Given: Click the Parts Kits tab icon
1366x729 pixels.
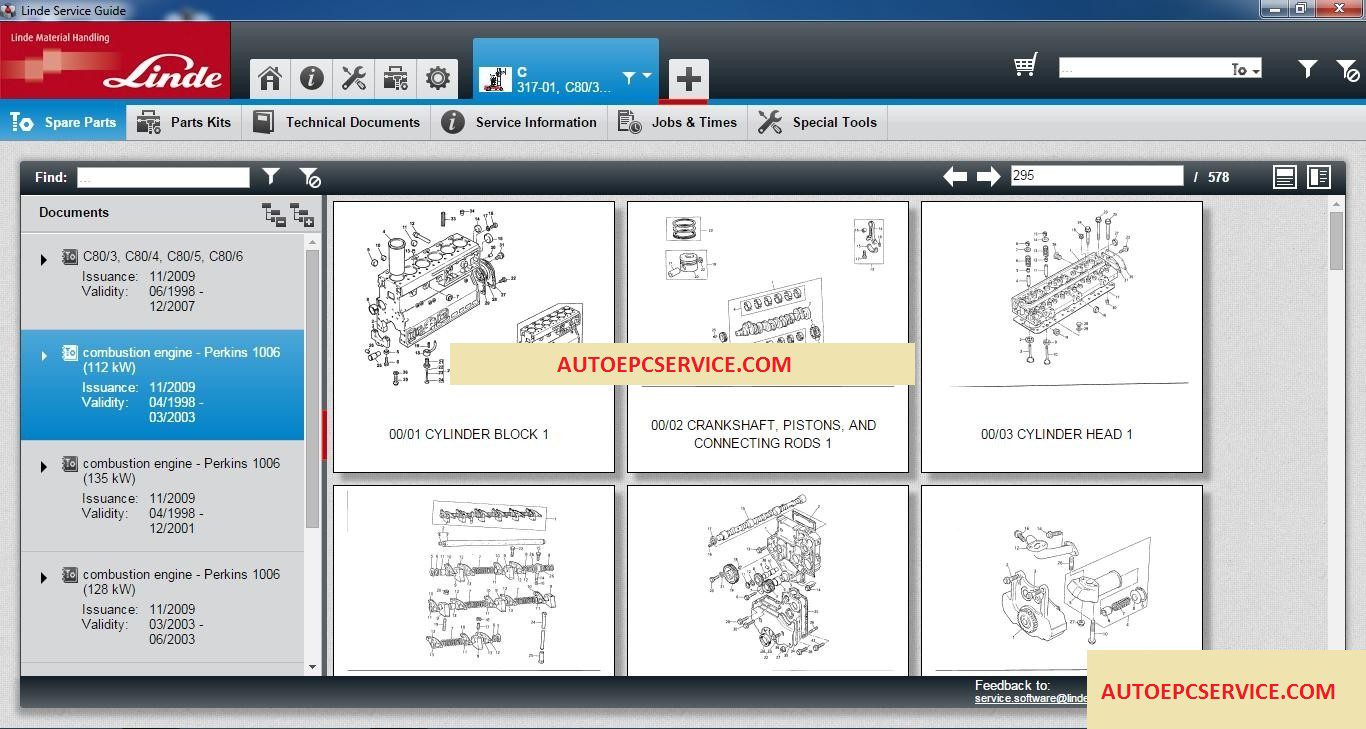Looking at the screenshot, I should tap(149, 122).
